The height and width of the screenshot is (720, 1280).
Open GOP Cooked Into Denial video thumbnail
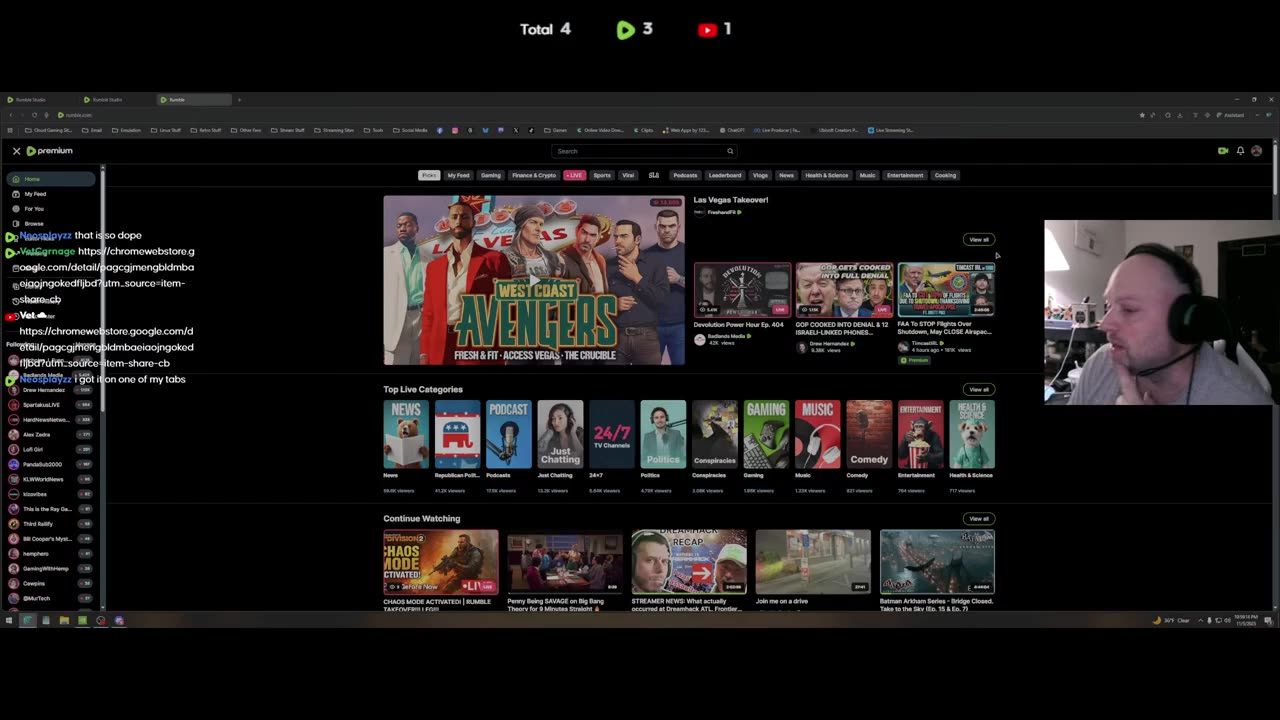pos(844,290)
